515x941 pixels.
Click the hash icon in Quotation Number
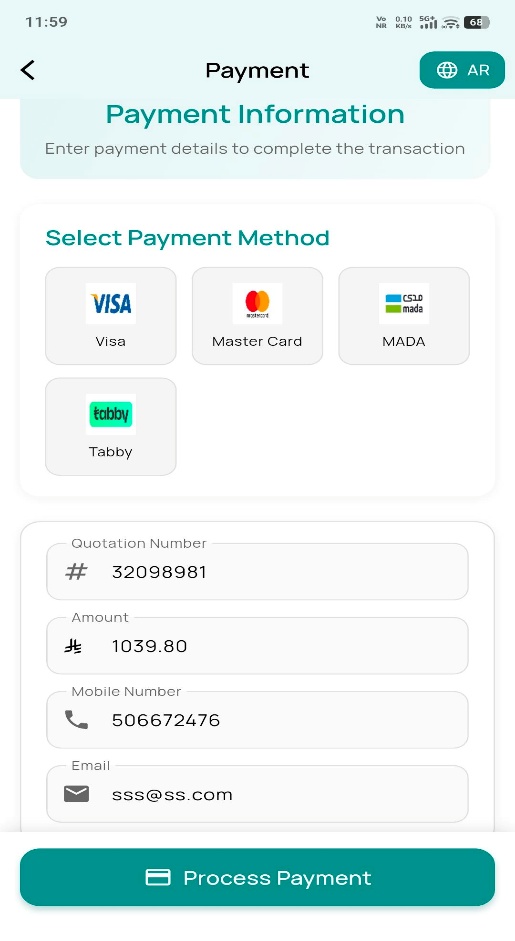[x=76, y=571]
